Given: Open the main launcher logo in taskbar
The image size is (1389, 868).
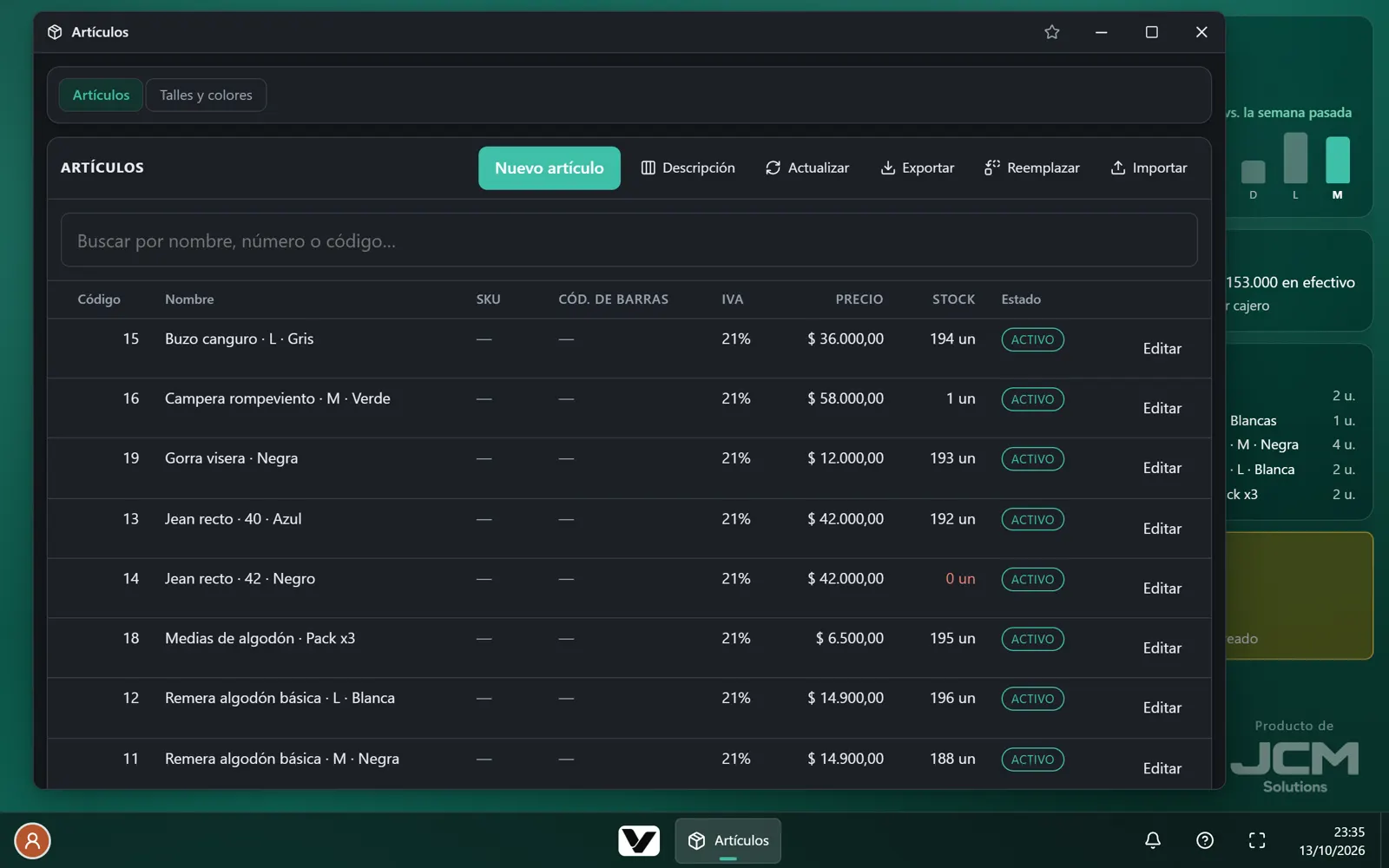Looking at the screenshot, I should pyautogui.click(x=639, y=840).
